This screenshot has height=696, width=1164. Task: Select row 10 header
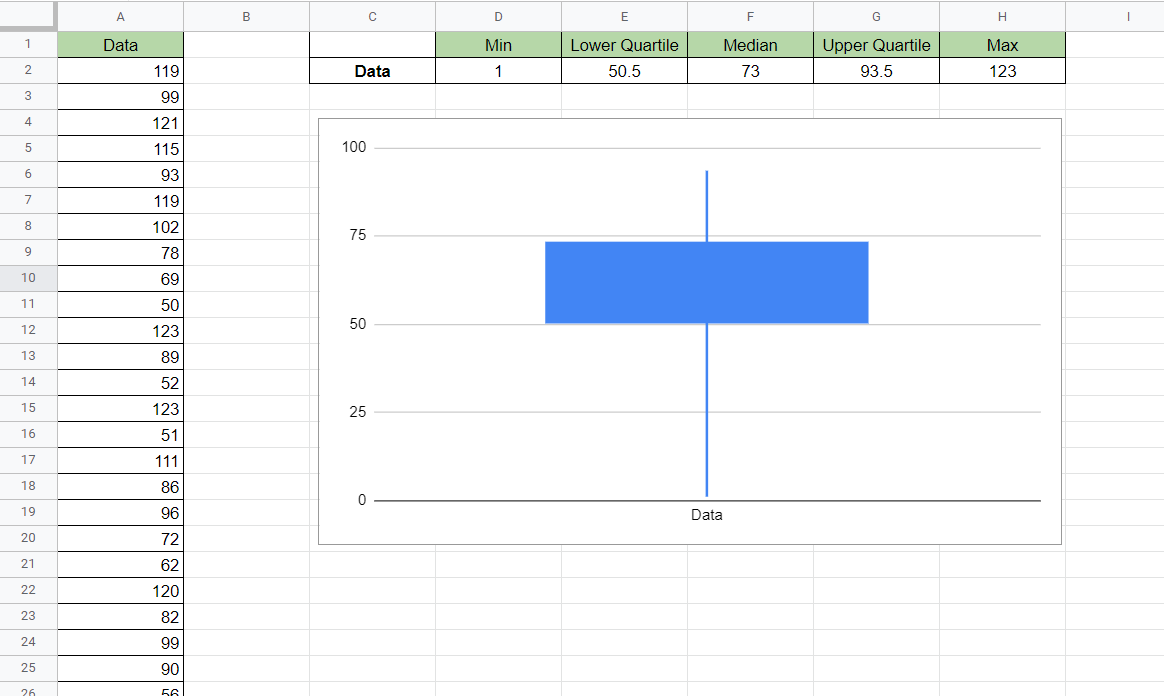pos(28,278)
